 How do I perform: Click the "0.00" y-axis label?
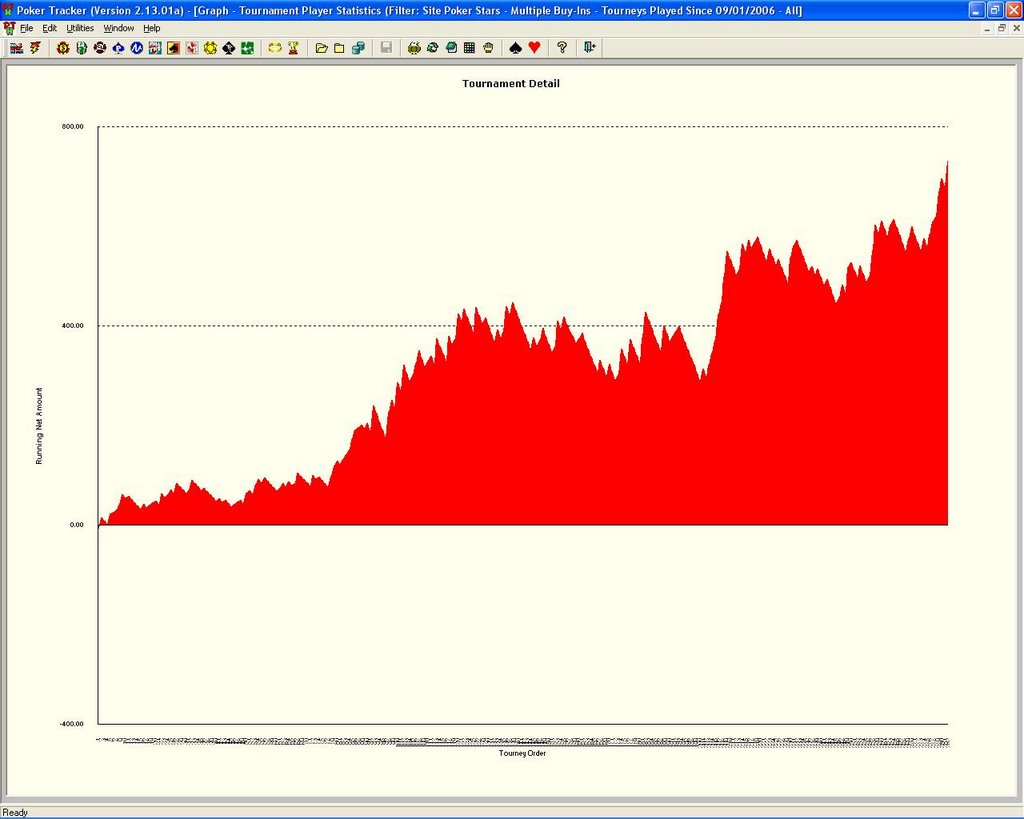coord(76,525)
